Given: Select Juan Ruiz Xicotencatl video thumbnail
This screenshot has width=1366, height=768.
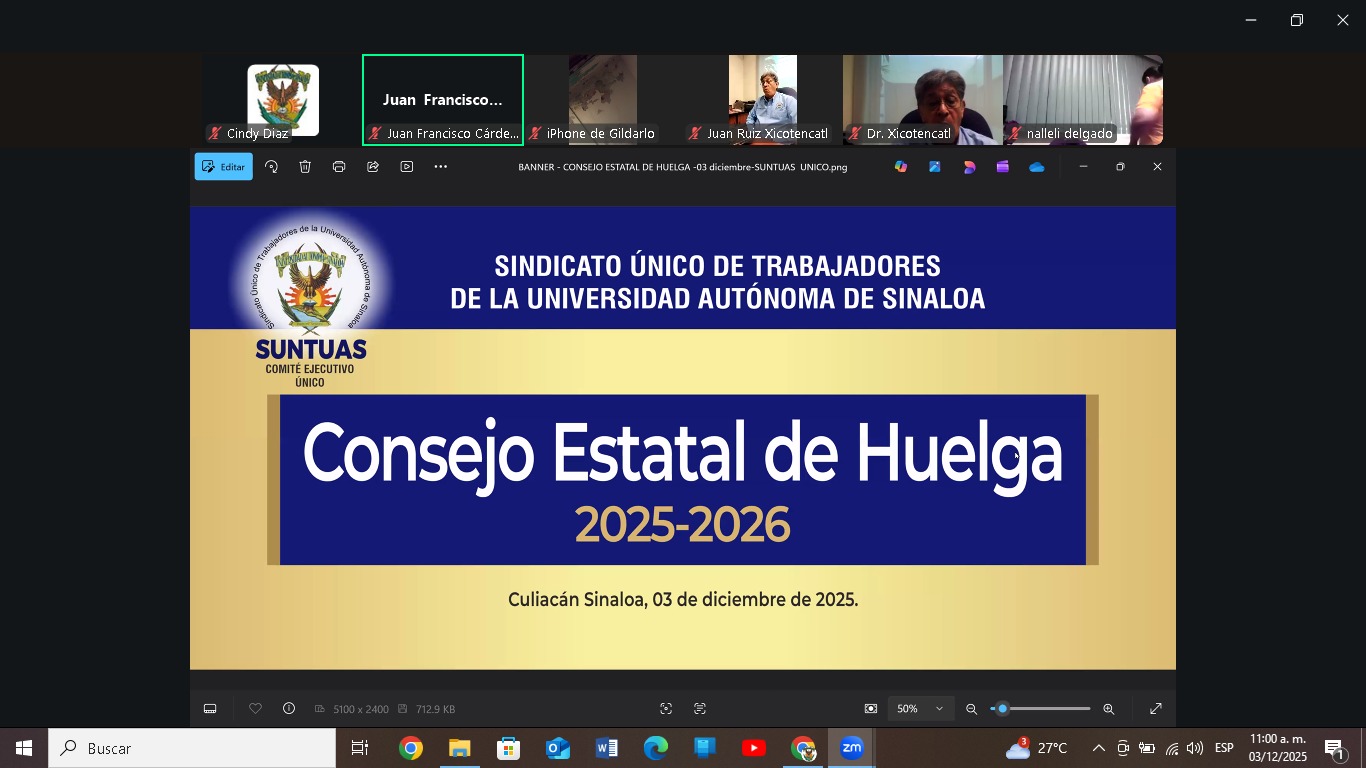Looking at the screenshot, I should pyautogui.click(x=762, y=100).
